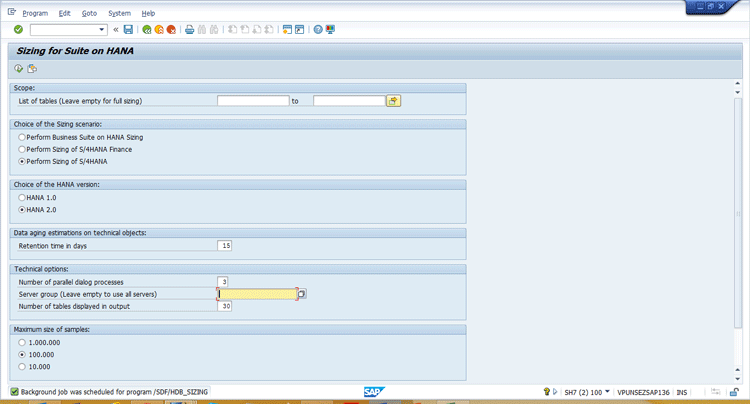
Task: Click the 'Choice of the Sizing scenario:' header
Action: 58,124
